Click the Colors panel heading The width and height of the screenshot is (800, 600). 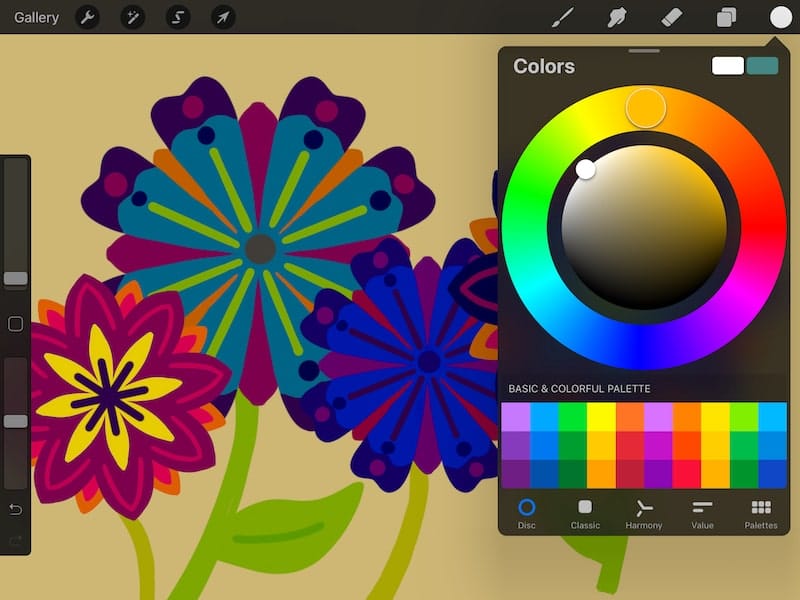(x=544, y=66)
